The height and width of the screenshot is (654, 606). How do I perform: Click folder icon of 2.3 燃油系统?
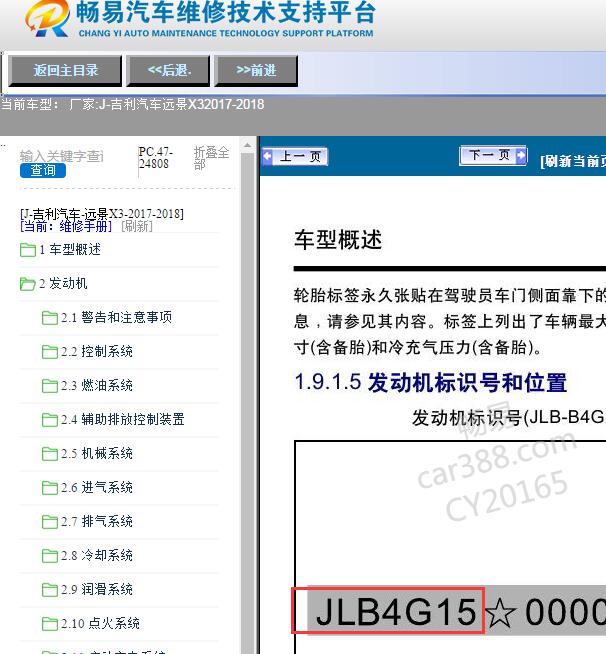point(50,386)
